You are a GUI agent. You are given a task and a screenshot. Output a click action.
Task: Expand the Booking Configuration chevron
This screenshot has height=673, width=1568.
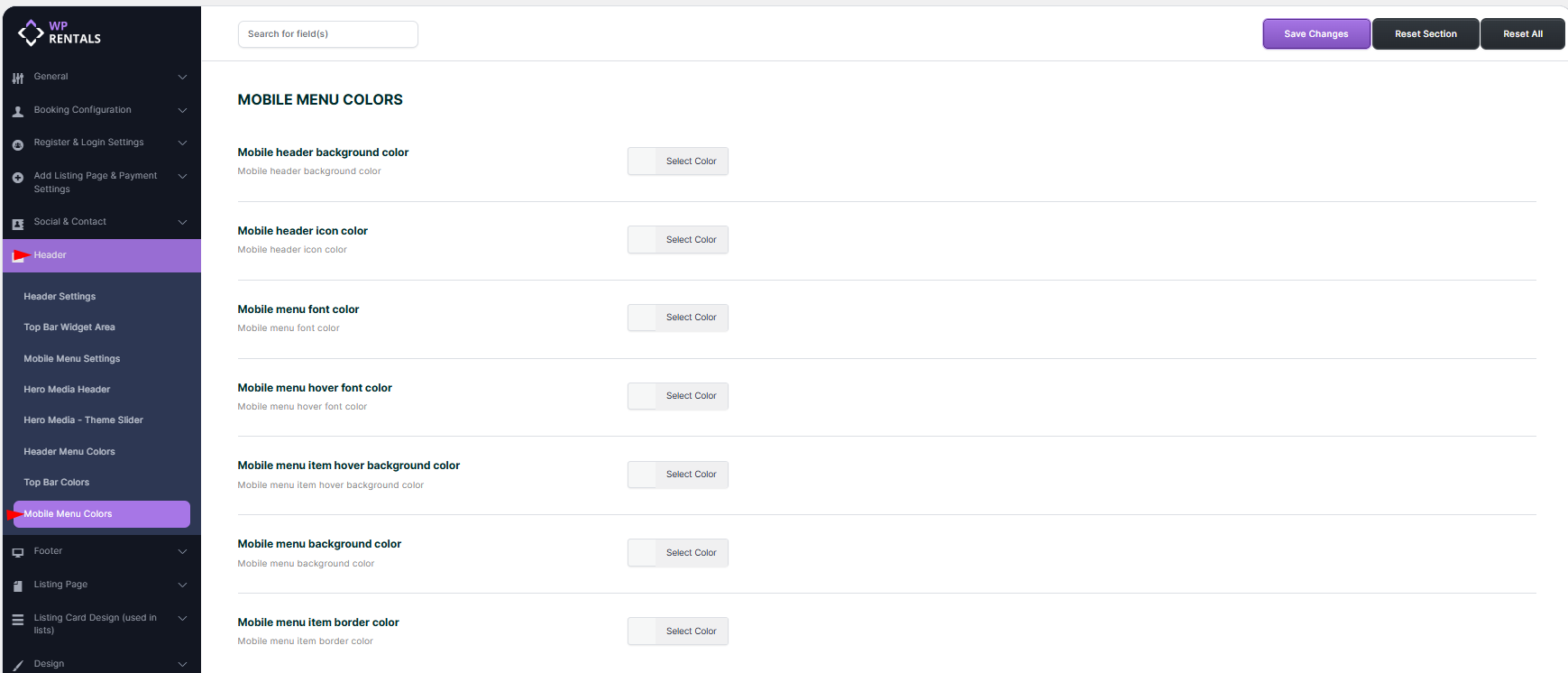[182, 111]
